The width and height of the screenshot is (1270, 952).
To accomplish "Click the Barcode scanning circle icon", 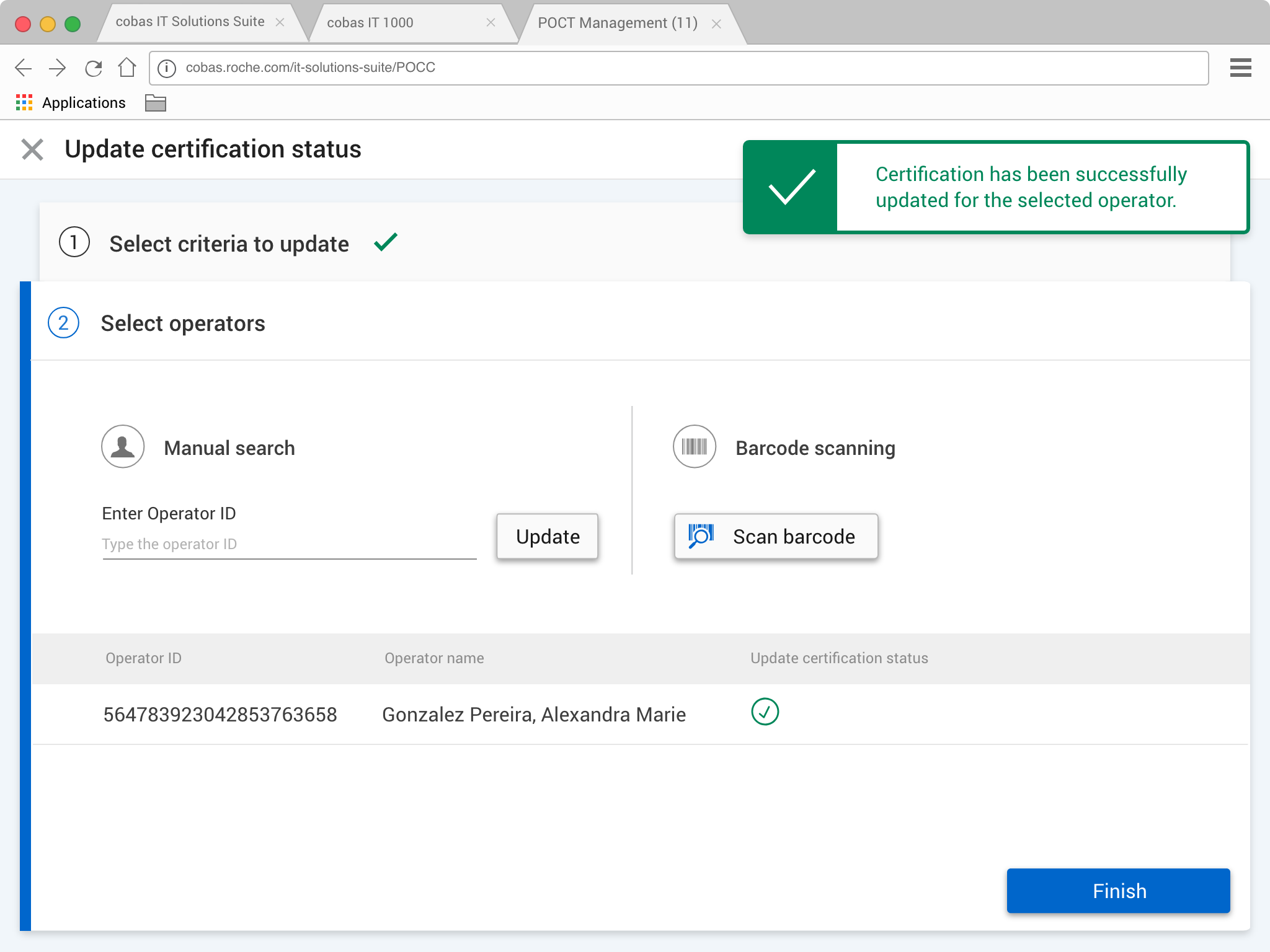I will 694,447.
